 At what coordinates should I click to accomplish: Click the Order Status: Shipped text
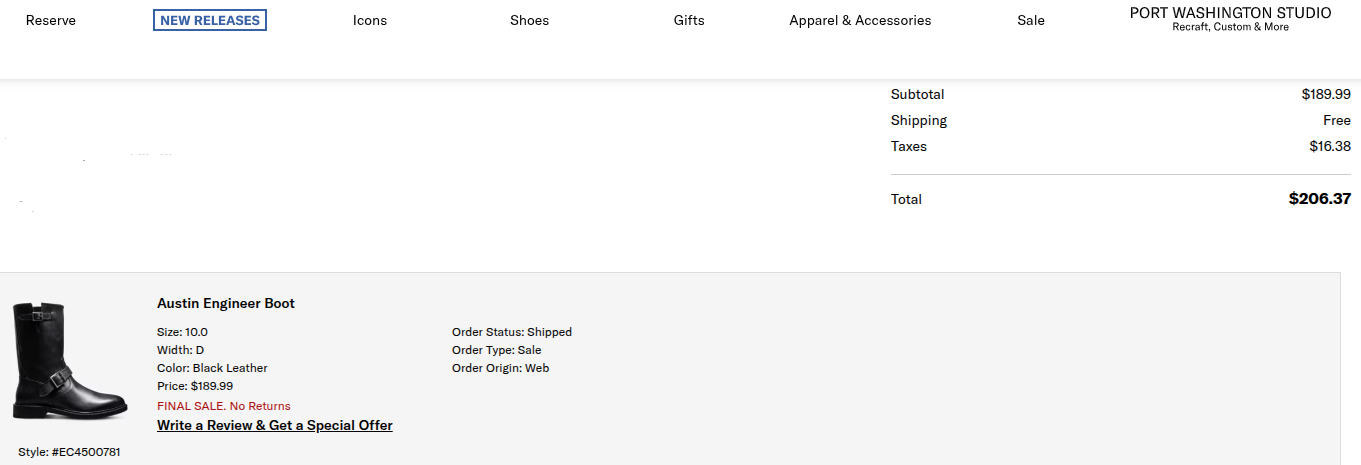512,332
